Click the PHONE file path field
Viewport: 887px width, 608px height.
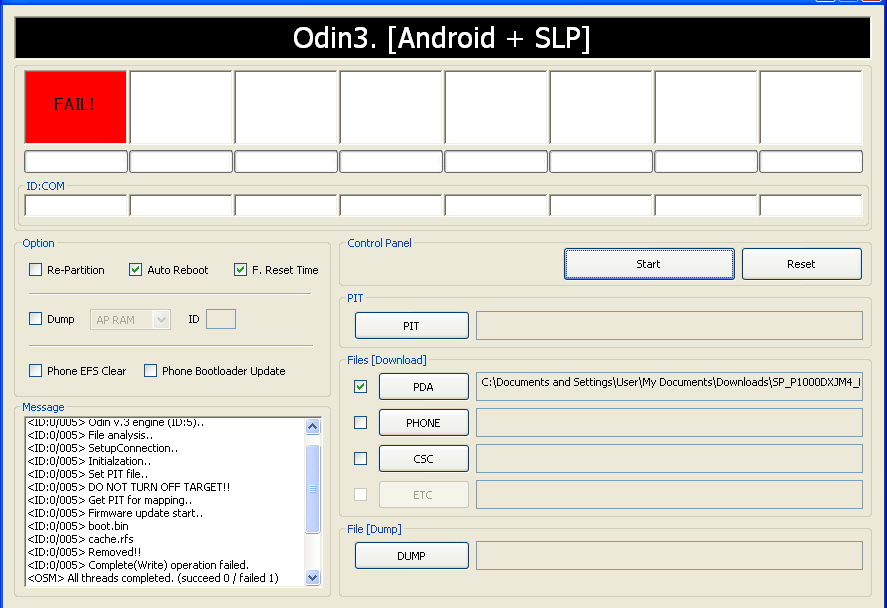click(x=669, y=422)
